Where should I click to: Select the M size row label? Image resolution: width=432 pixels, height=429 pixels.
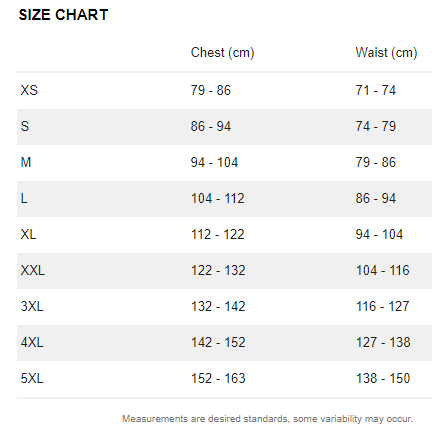click(26, 162)
